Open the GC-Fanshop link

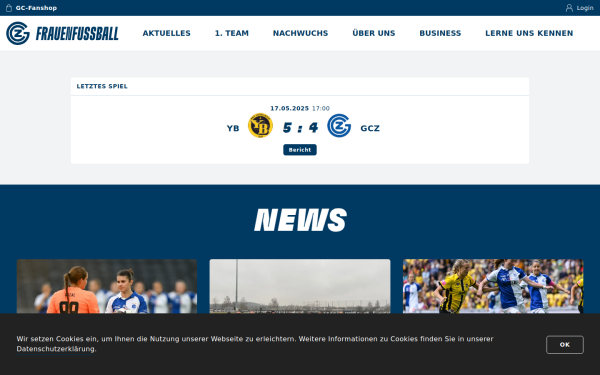[x=31, y=8]
